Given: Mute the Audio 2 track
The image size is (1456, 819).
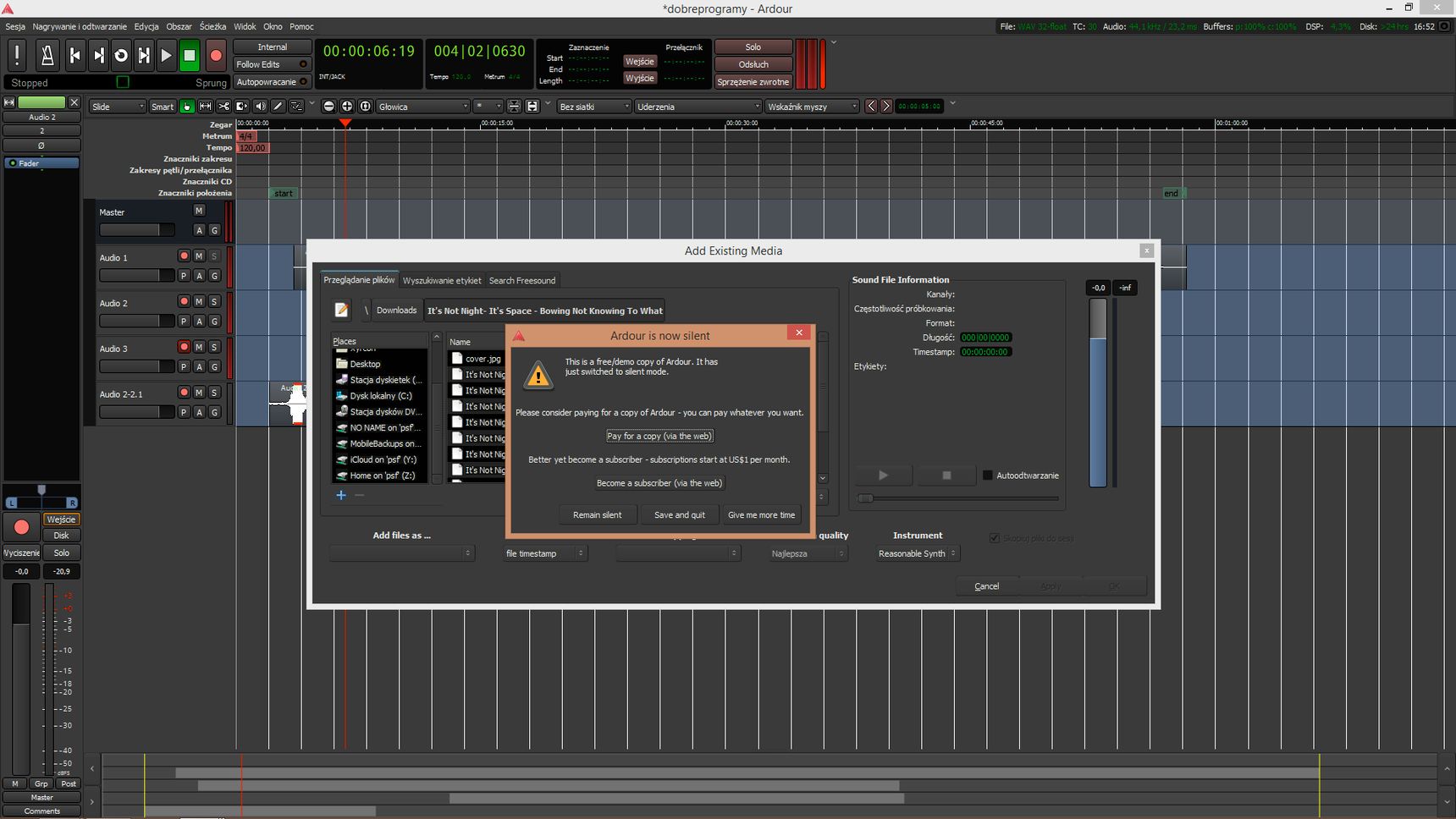Looking at the screenshot, I should (x=199, y=301).
